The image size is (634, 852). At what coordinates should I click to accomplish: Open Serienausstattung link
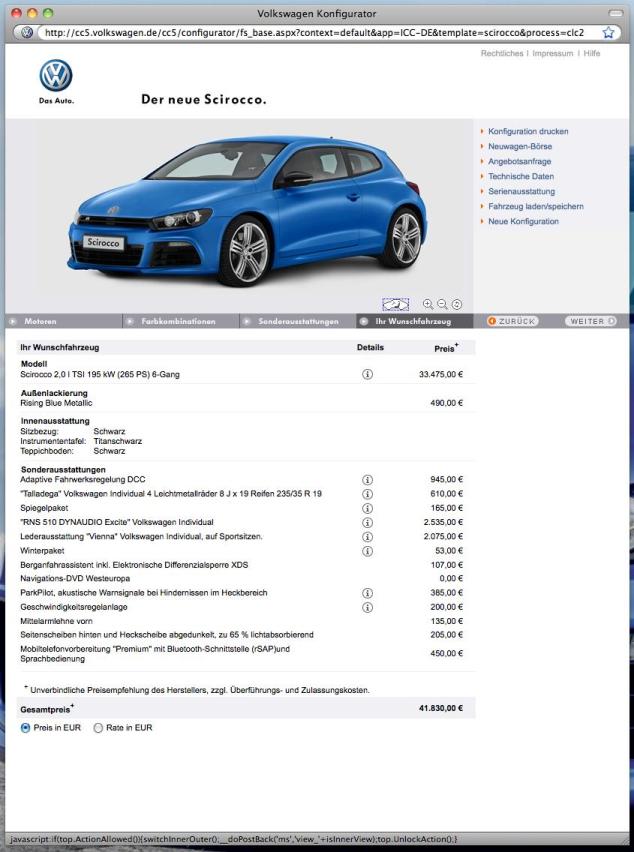pos(522,191)
